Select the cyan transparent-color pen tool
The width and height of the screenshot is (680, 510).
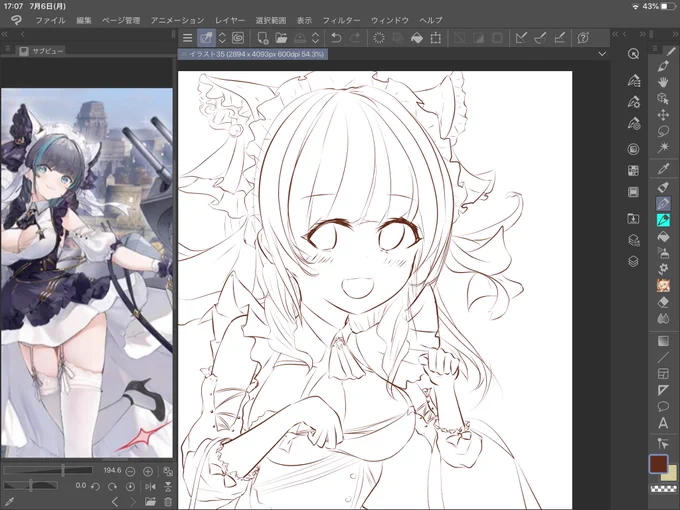point(663,220)
